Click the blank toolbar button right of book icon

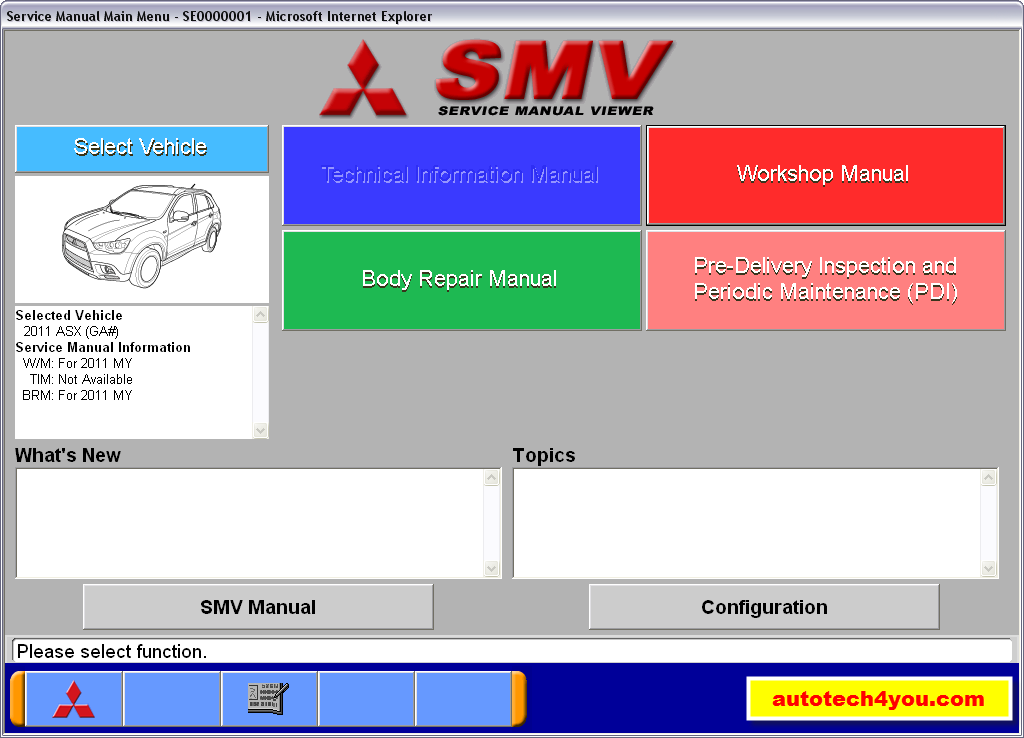point(367,699)
